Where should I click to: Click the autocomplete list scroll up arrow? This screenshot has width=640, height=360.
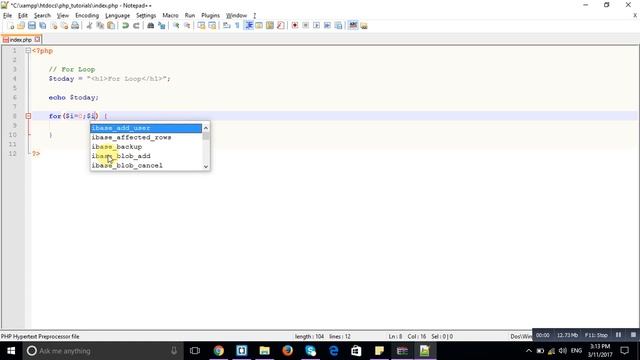206,128
